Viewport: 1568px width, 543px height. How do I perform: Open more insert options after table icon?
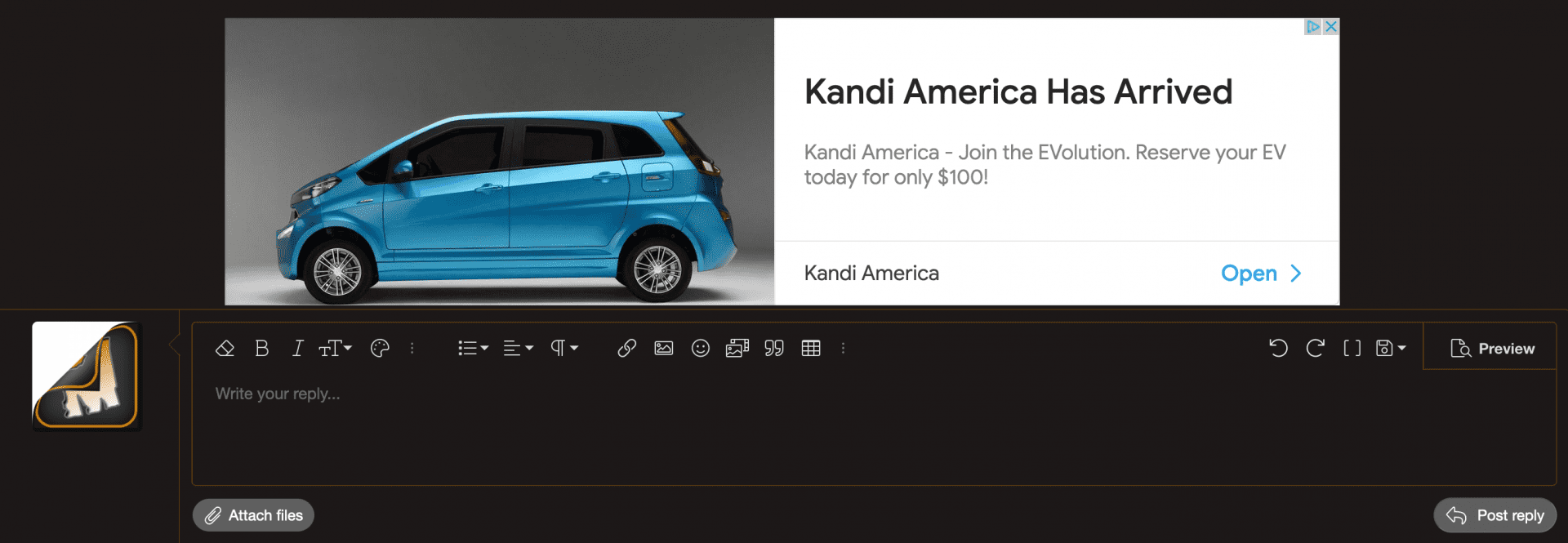coord(844,349)
